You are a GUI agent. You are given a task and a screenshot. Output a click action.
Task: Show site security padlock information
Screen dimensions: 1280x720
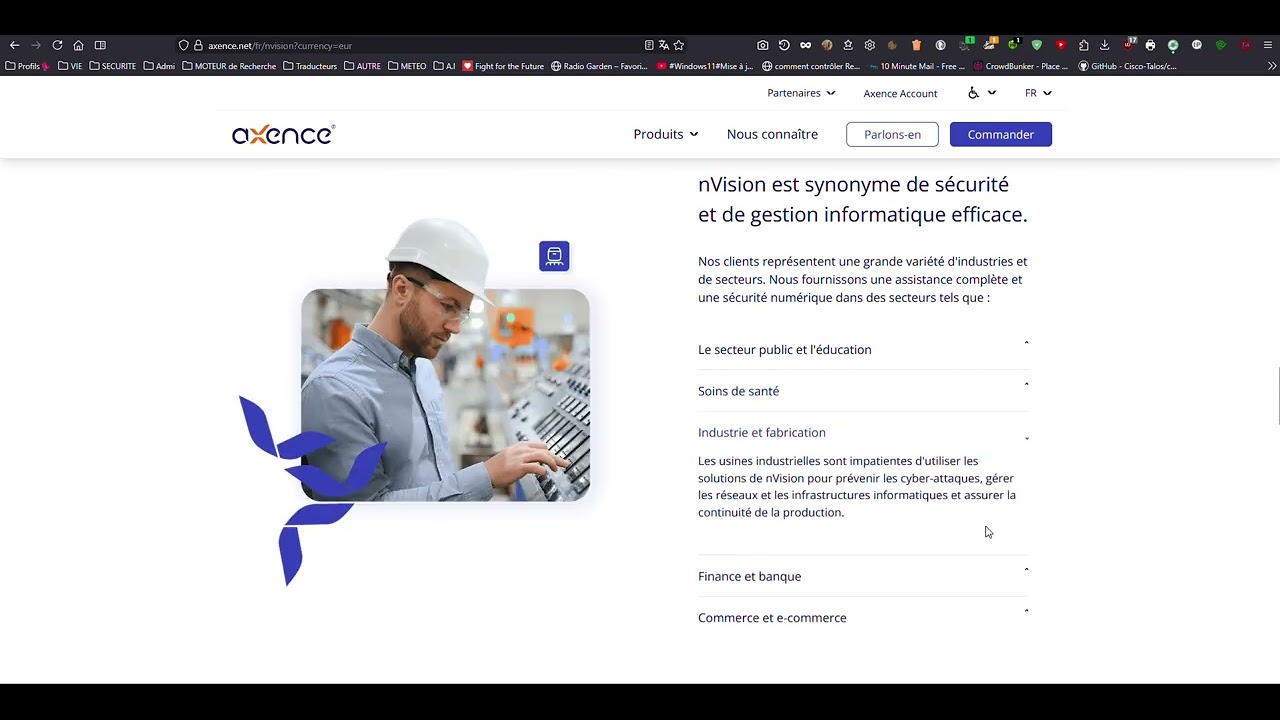[x=198, y=45]
